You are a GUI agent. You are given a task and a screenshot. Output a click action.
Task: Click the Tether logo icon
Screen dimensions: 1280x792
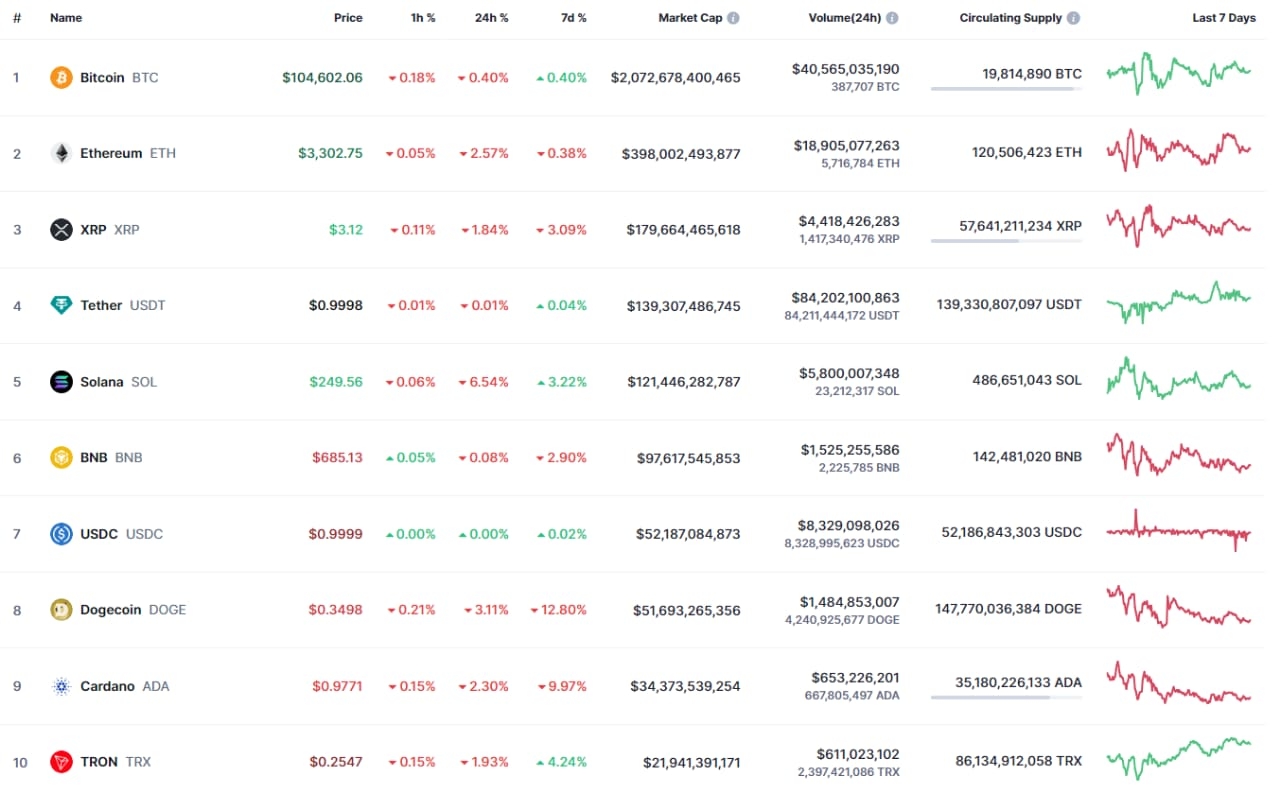point(62,305)
